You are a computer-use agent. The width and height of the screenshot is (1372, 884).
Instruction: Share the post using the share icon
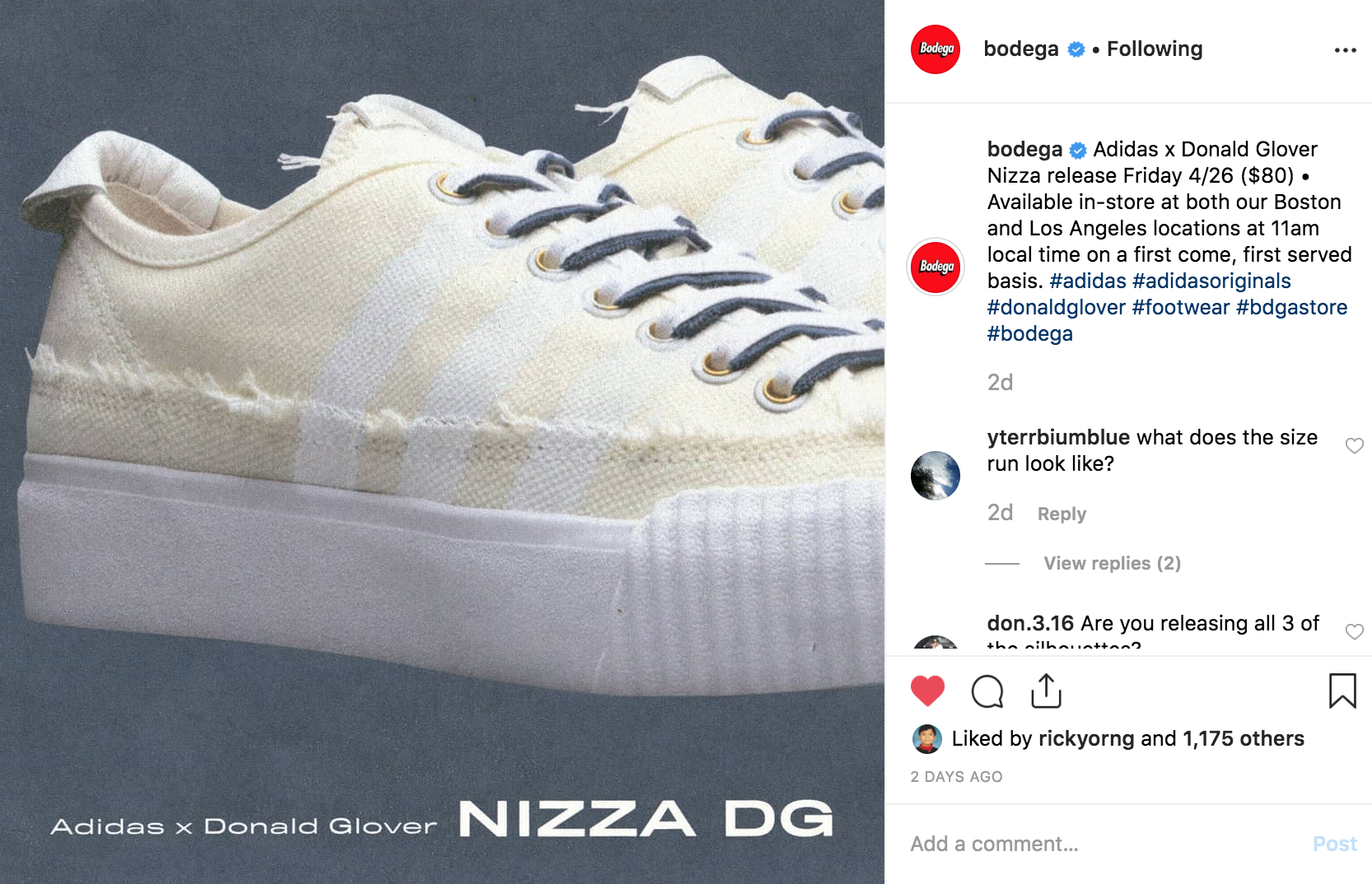pos(1046,691)
